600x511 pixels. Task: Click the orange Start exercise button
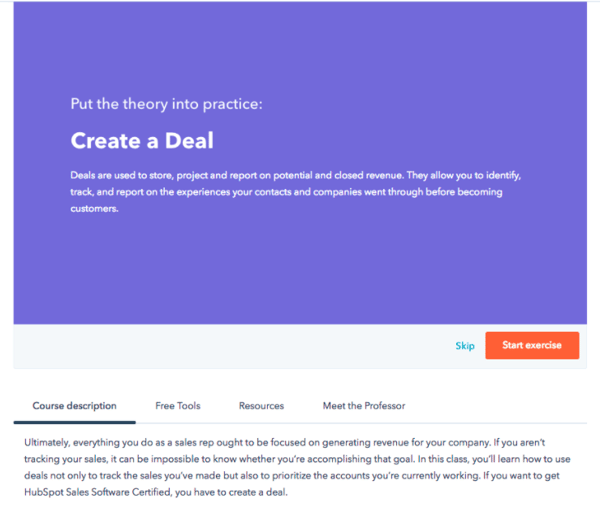(531, 345)
